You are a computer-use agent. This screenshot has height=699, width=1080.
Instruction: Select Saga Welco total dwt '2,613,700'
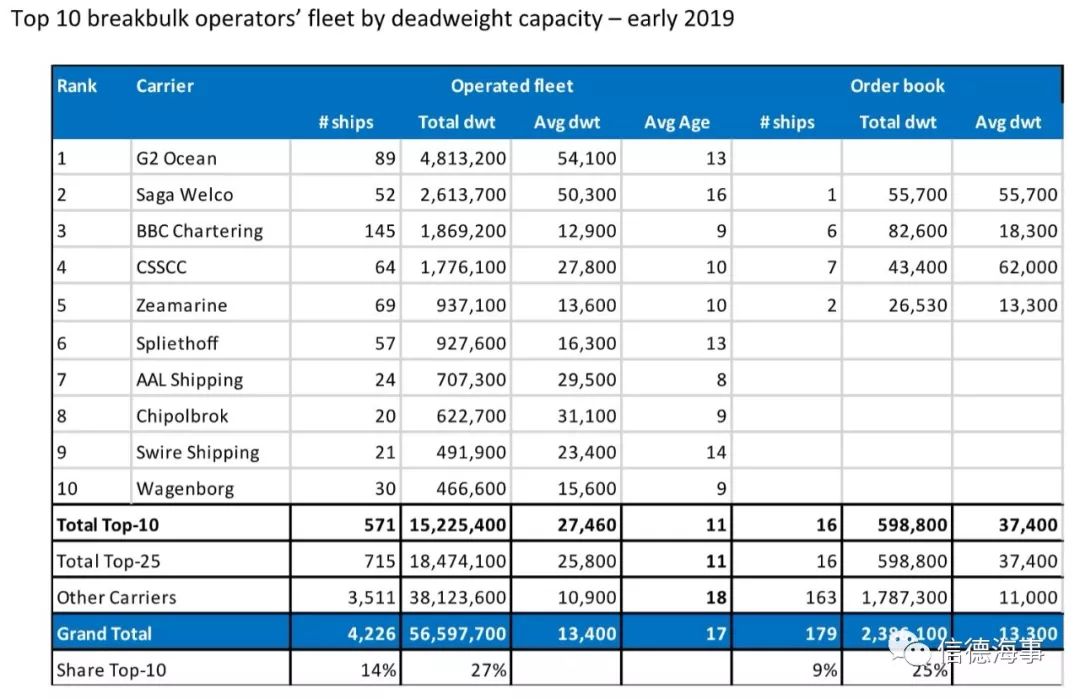coord(463,195)
